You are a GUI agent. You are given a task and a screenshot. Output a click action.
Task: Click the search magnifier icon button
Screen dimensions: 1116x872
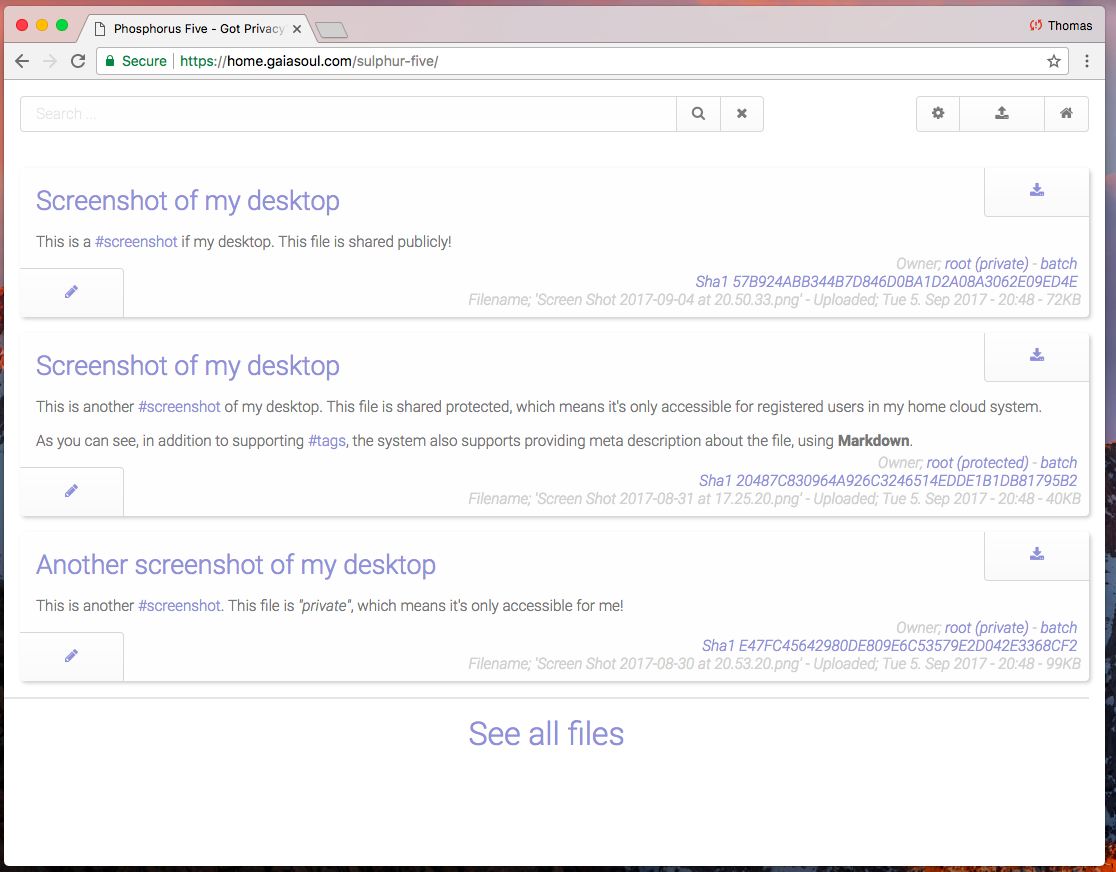click(x=698, y=114)
